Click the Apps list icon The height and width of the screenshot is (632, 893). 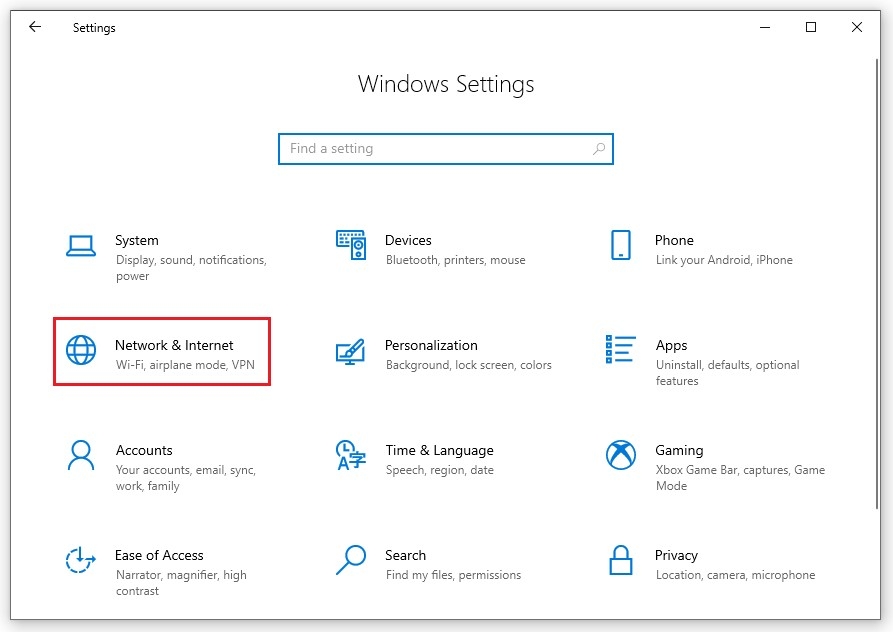click(x=620, y=350)
